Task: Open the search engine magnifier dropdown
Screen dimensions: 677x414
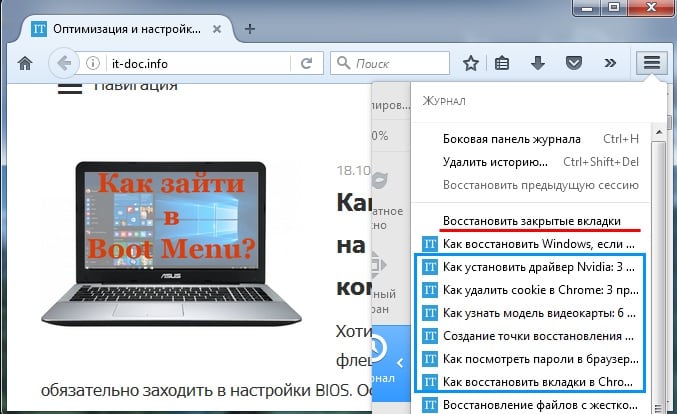Action: [345, 64]
